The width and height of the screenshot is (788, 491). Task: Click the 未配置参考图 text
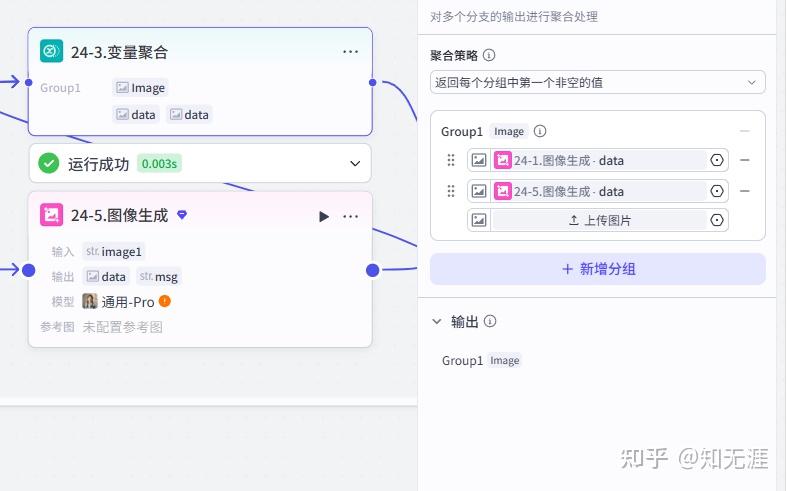point(123,327)
